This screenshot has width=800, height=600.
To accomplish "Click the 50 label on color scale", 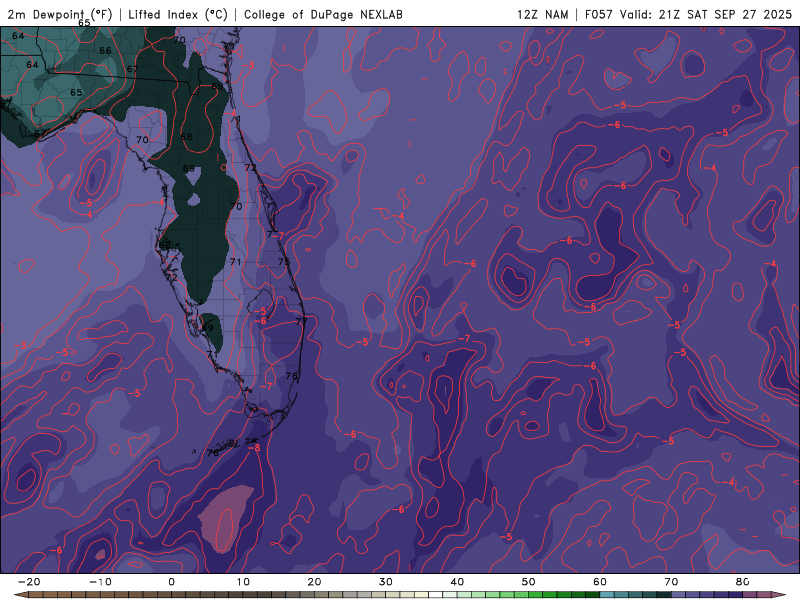I will pyautogui.click(x=529, y=582).
